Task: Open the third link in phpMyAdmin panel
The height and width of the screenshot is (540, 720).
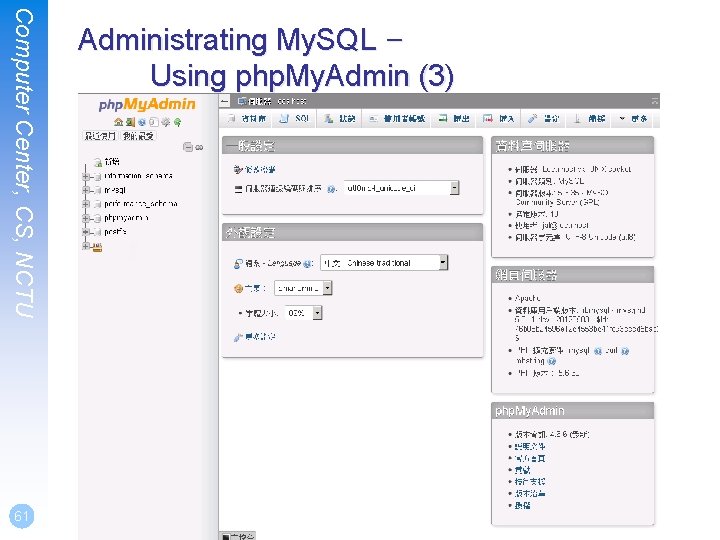Action: pyautogui.click(x=530, y=458)
